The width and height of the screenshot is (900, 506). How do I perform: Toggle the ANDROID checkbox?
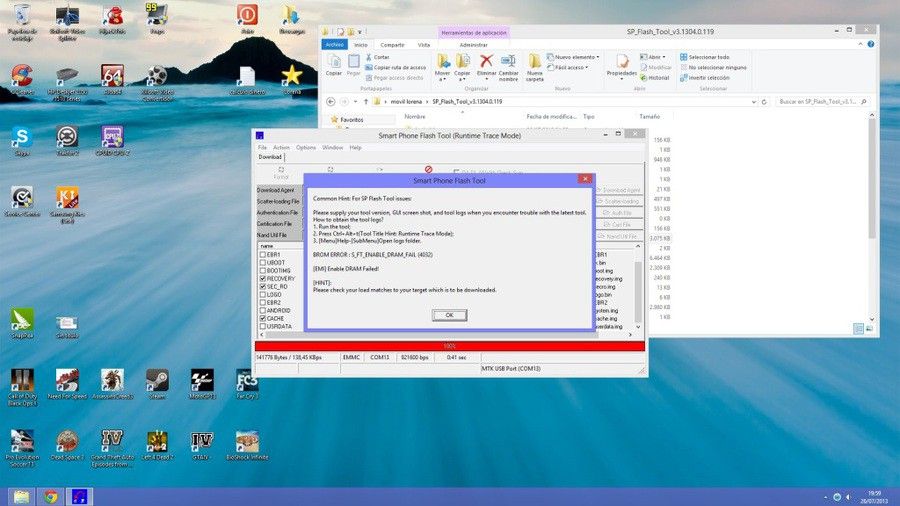point(263,310)
